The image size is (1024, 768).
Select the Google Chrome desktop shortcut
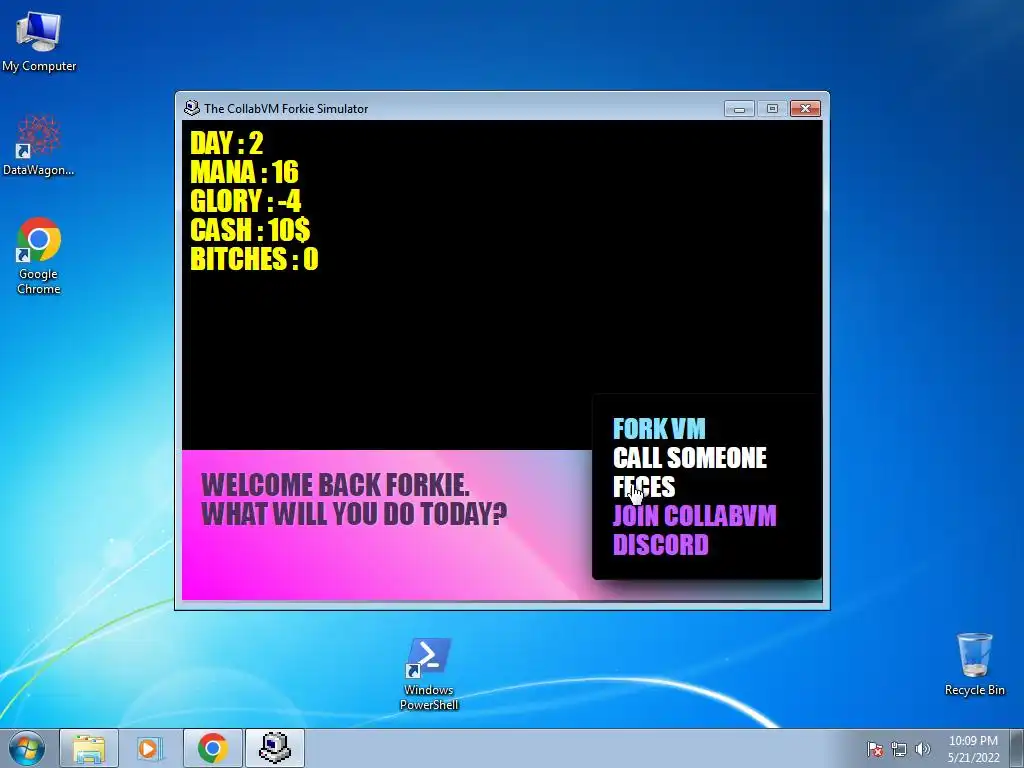pos(39,255)
